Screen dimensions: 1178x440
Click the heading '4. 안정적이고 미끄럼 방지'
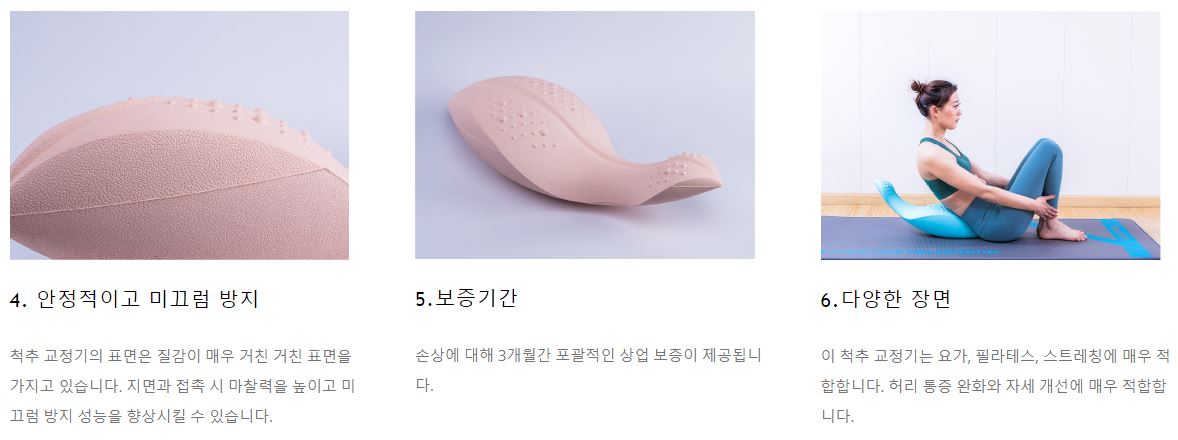[134, 299]
